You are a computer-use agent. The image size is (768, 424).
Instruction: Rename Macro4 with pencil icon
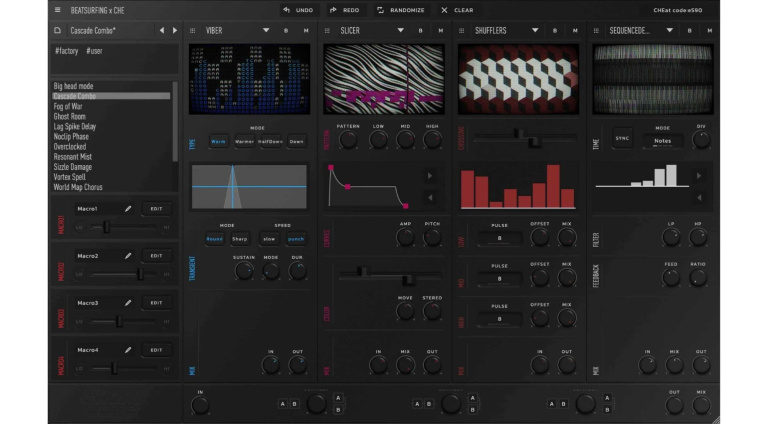click(128, 350)
